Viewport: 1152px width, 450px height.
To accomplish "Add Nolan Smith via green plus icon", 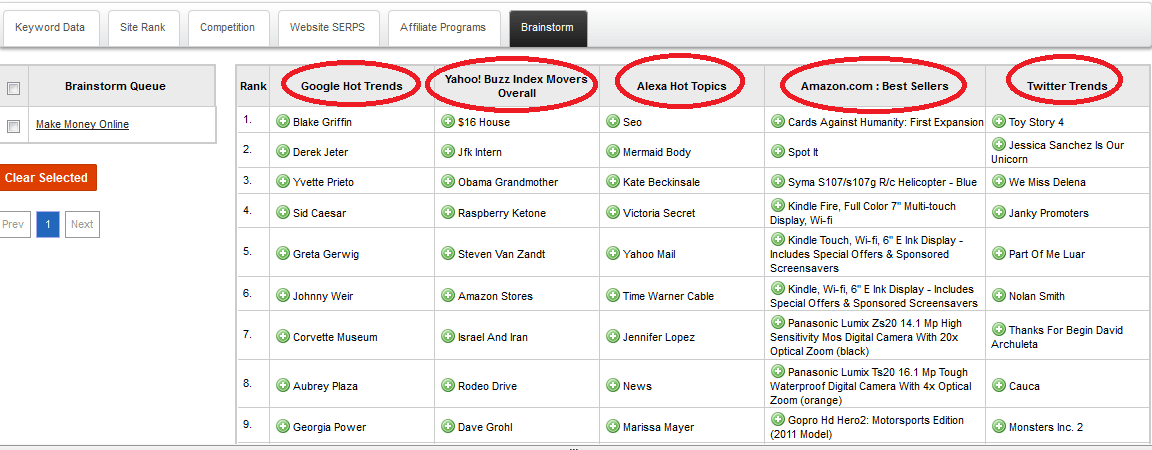I will pos(998,296).
